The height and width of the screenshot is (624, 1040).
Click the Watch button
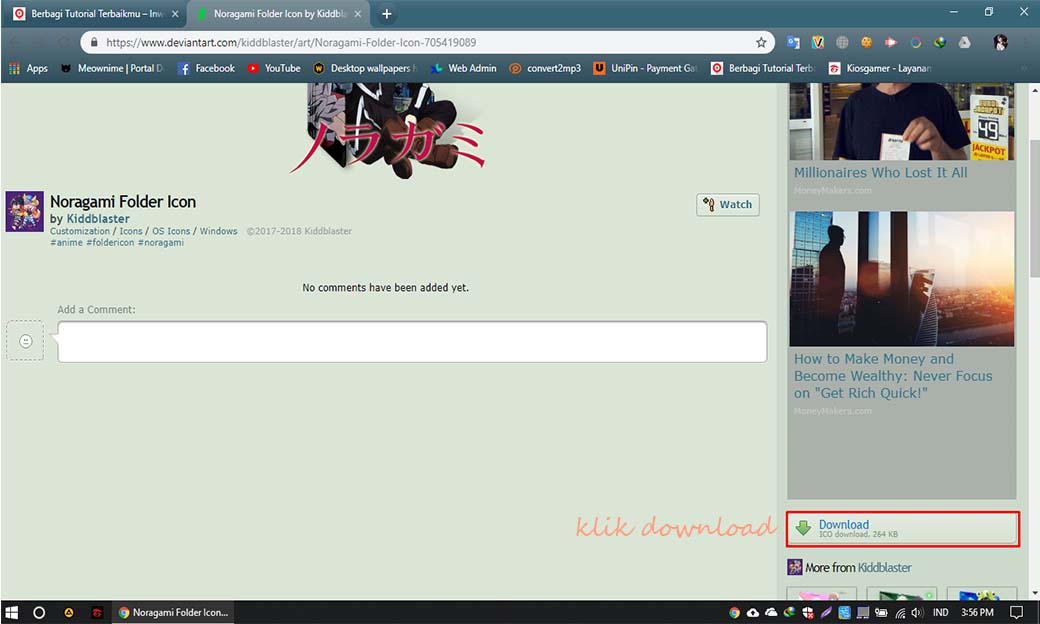728,205
